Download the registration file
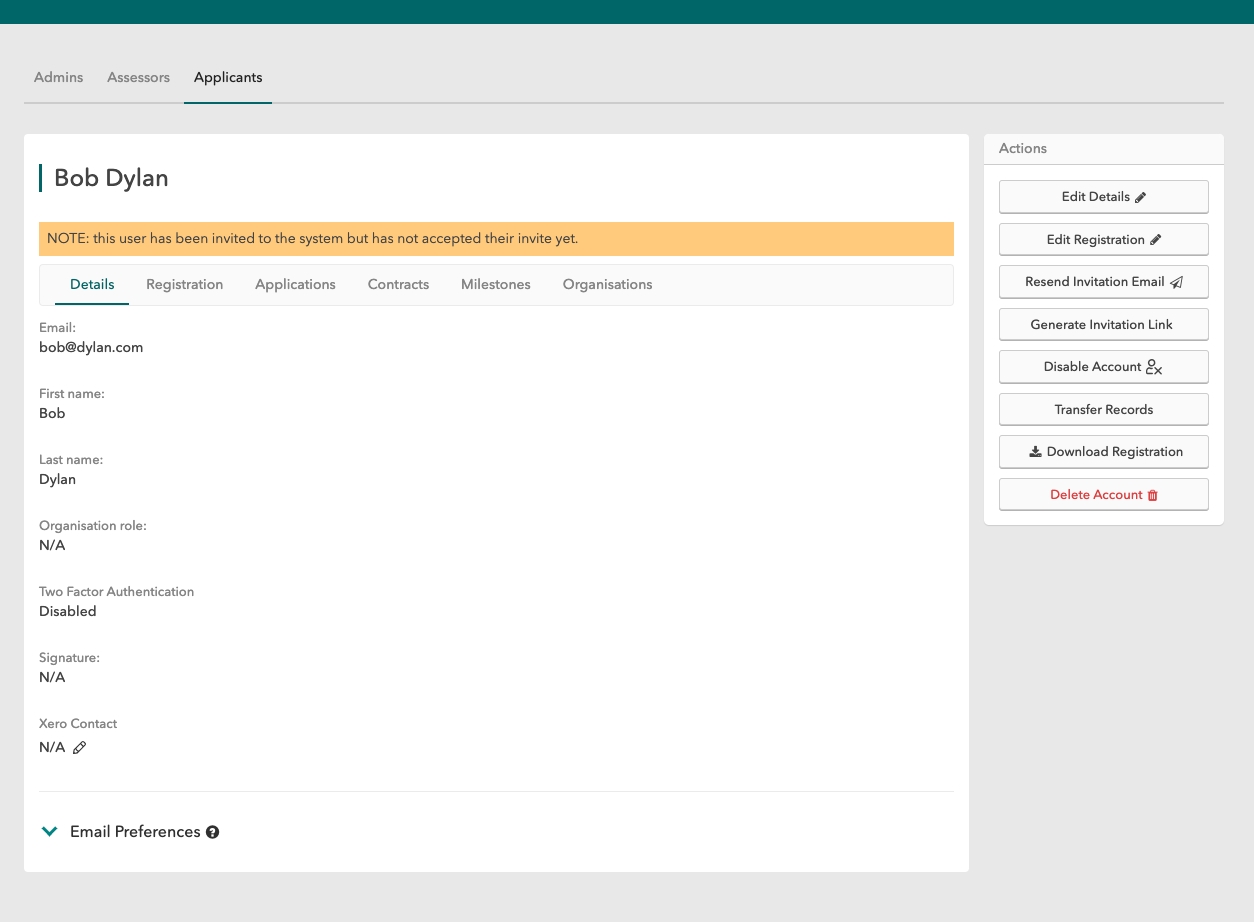1254x922 pixels. (1103, 452)
